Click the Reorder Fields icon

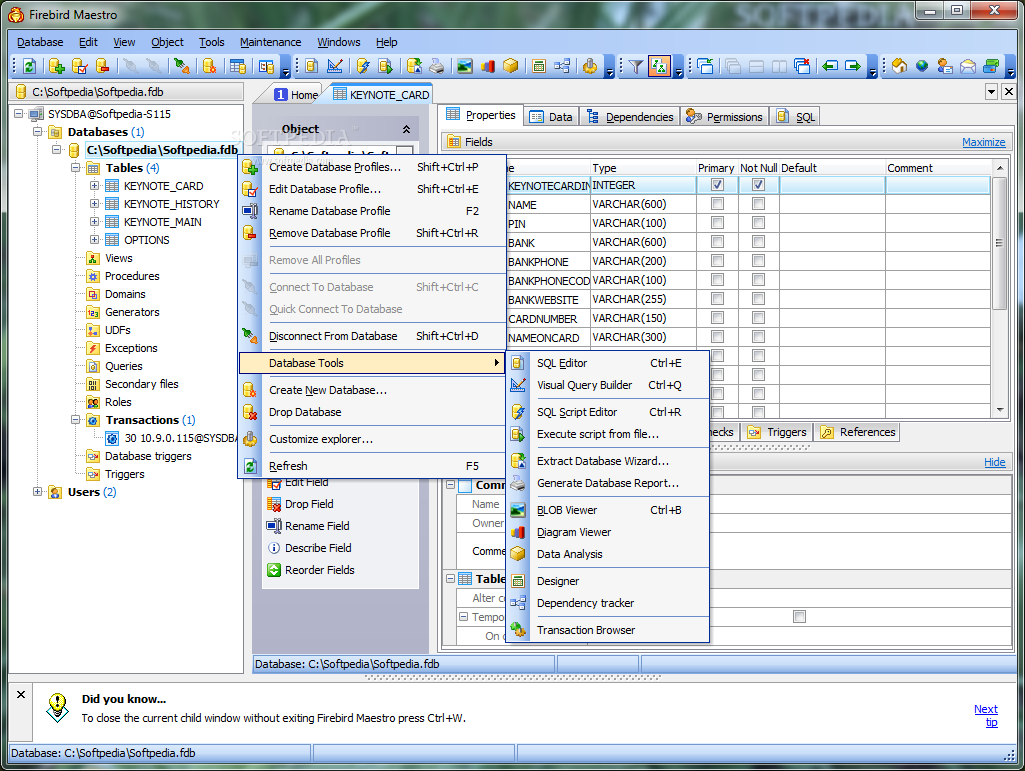pos(274,570)
